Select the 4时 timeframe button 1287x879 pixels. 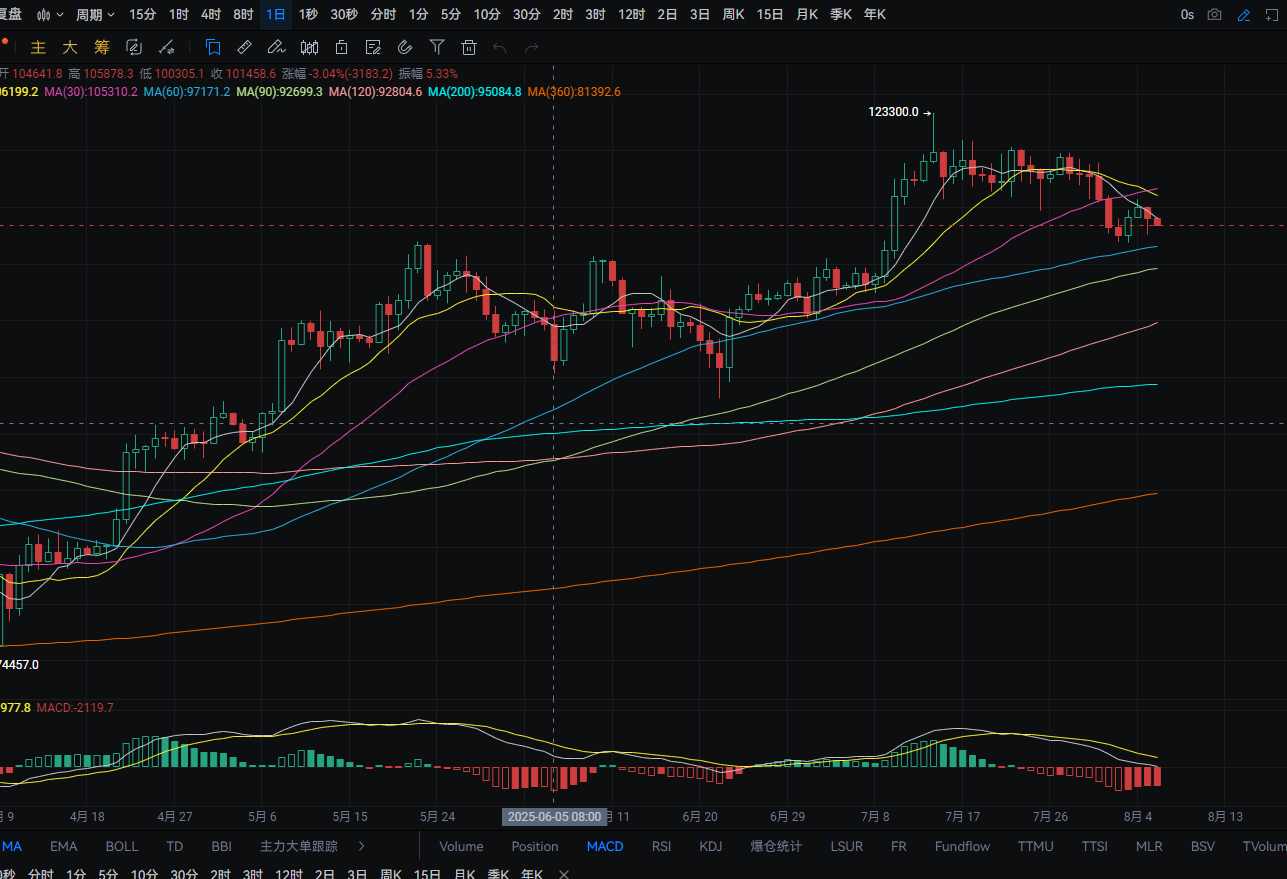click(211, 15)
